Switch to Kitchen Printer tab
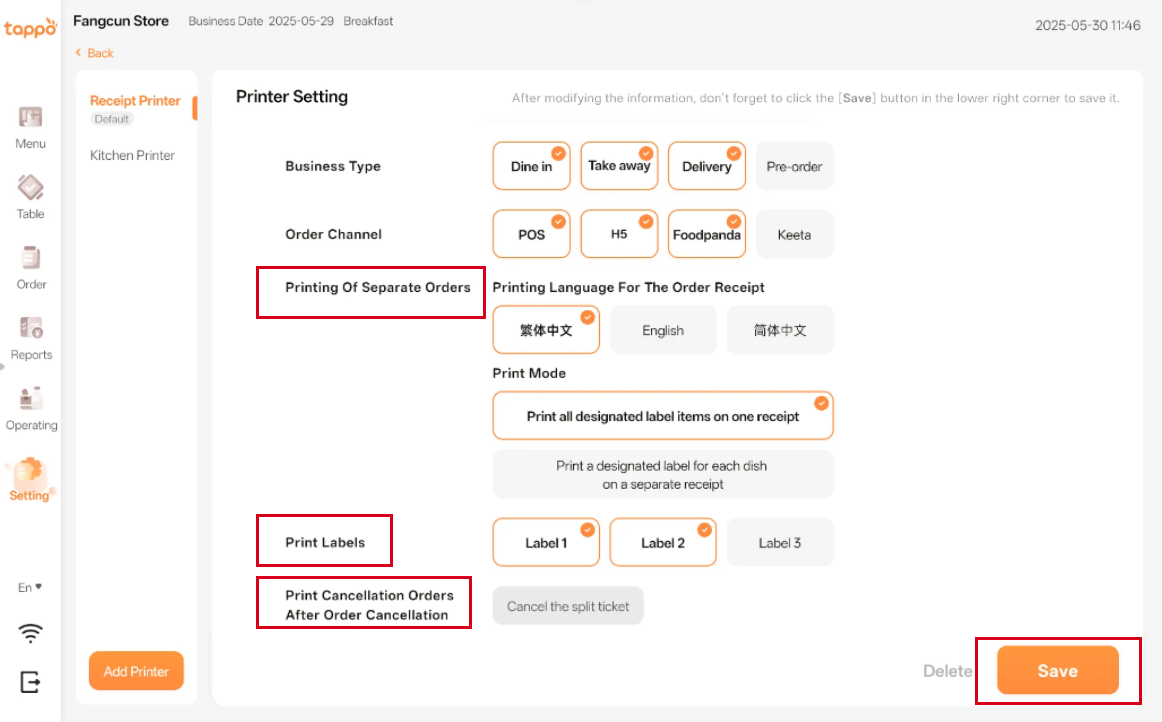This screenshot has height=722, width=1162. click(x=132, y=155)
